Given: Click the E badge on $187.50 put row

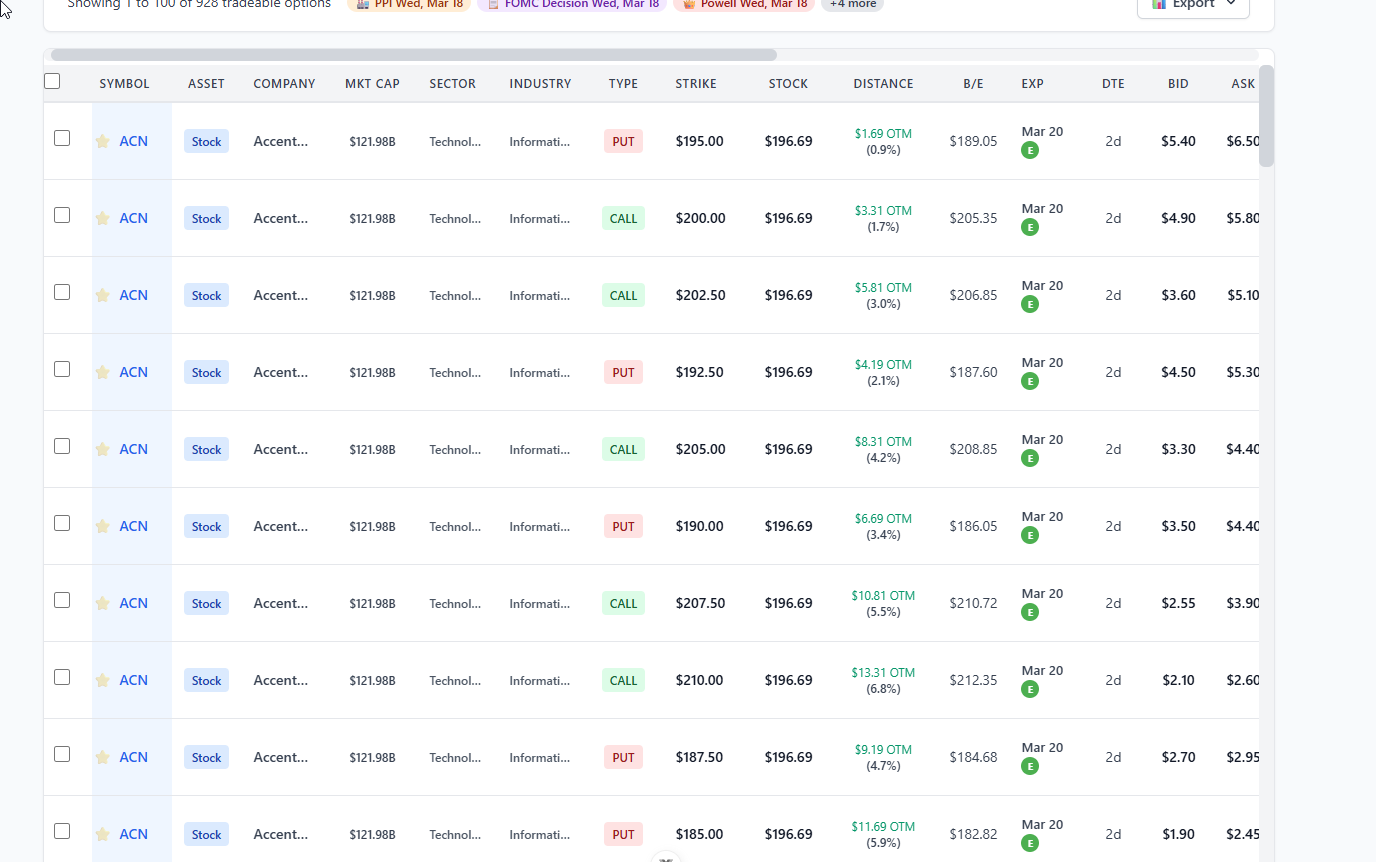Looking at the screenshot, I should [x=1030, y=766].
